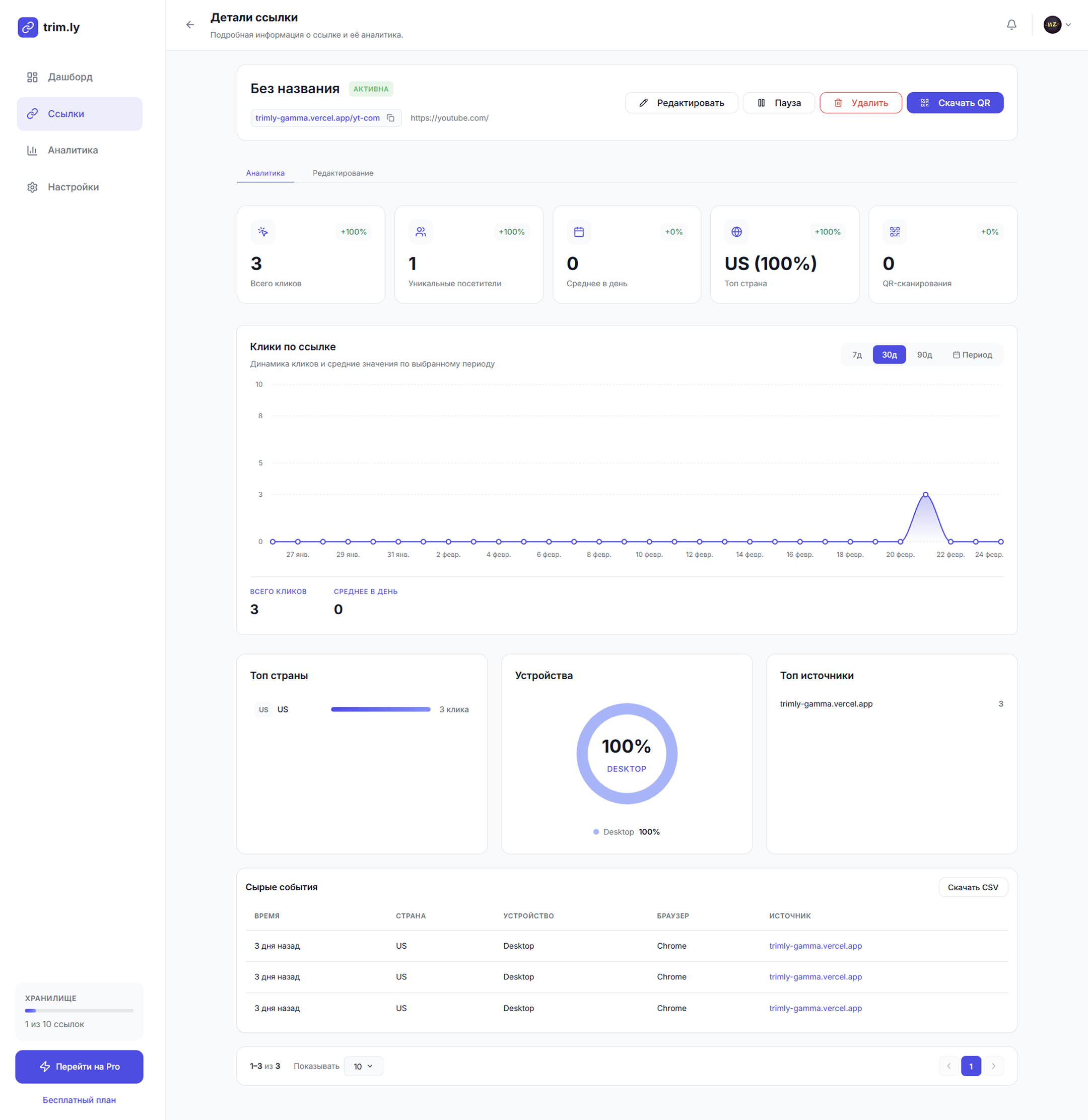
Task: Expand the rows-per-page 10 dropdown
Action: pyautogui.click(x=363, y=1066)
